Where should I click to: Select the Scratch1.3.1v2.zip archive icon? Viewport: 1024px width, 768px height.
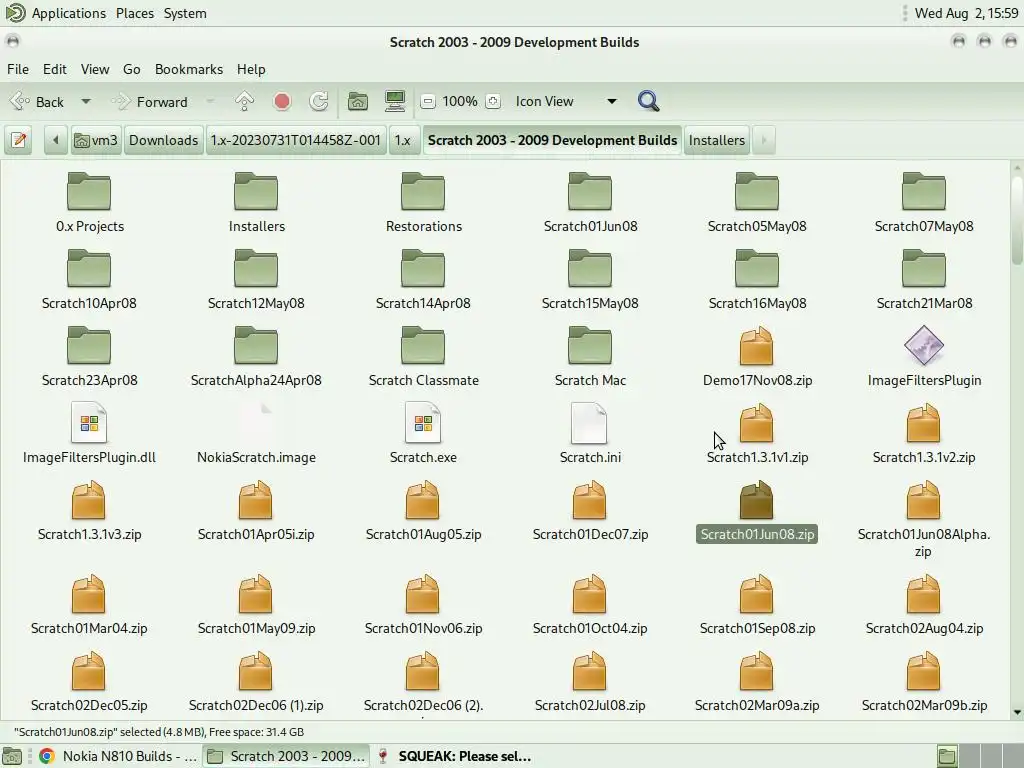click(x=923, y=423)
